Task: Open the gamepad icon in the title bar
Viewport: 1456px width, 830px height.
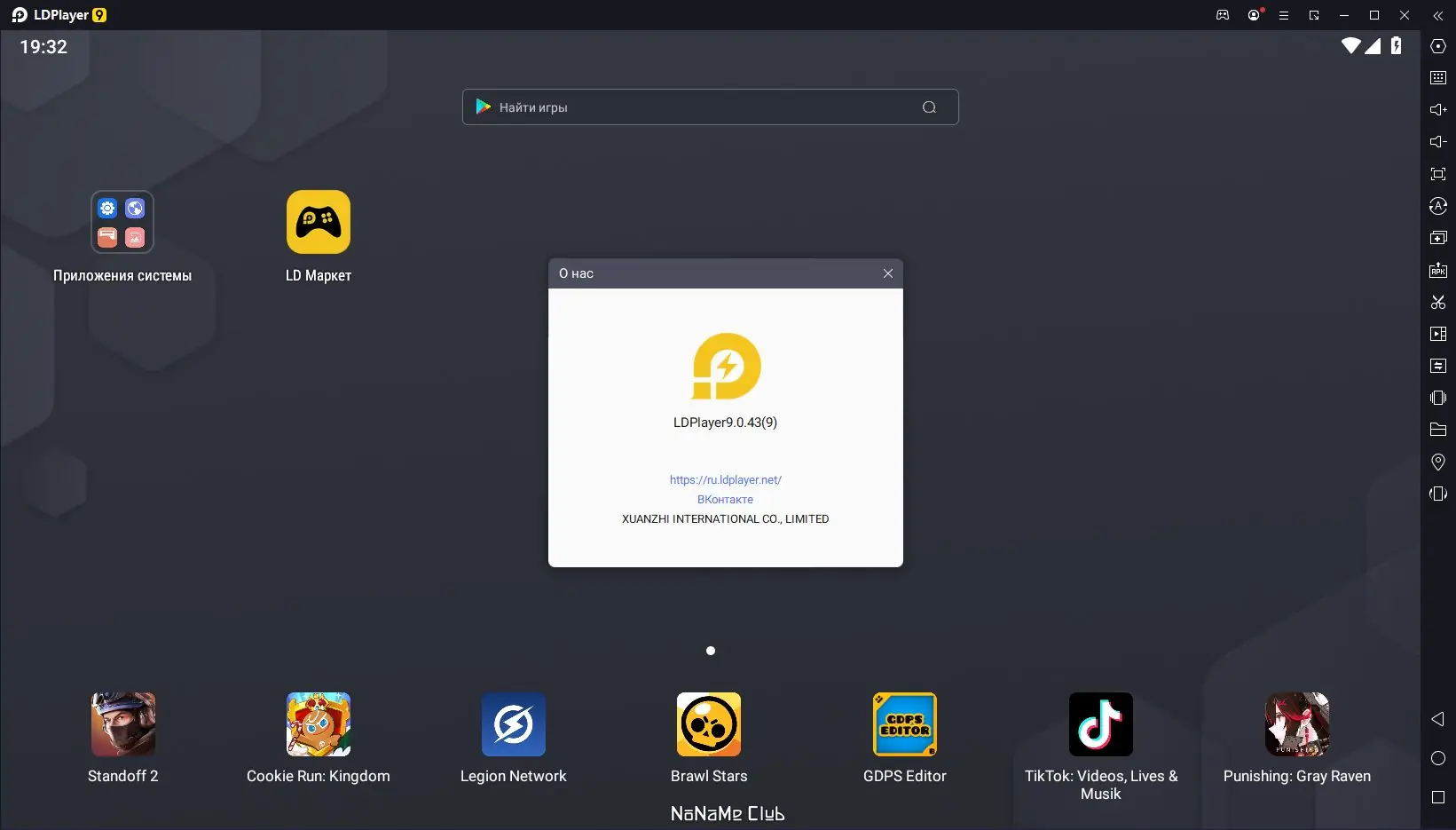Action: 1223,15
